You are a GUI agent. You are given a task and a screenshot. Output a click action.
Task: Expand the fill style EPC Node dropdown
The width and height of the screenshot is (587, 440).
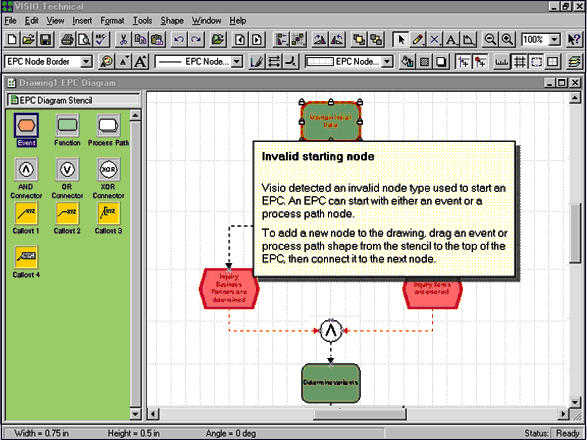click(387, 61)
